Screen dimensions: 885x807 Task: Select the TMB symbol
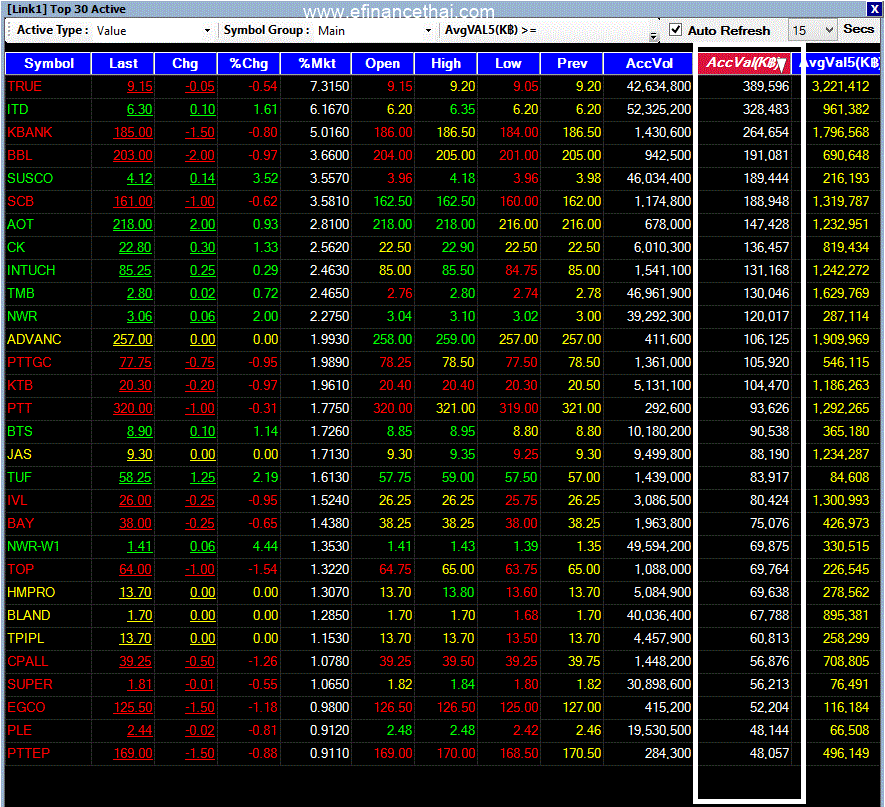click(21, 293)
